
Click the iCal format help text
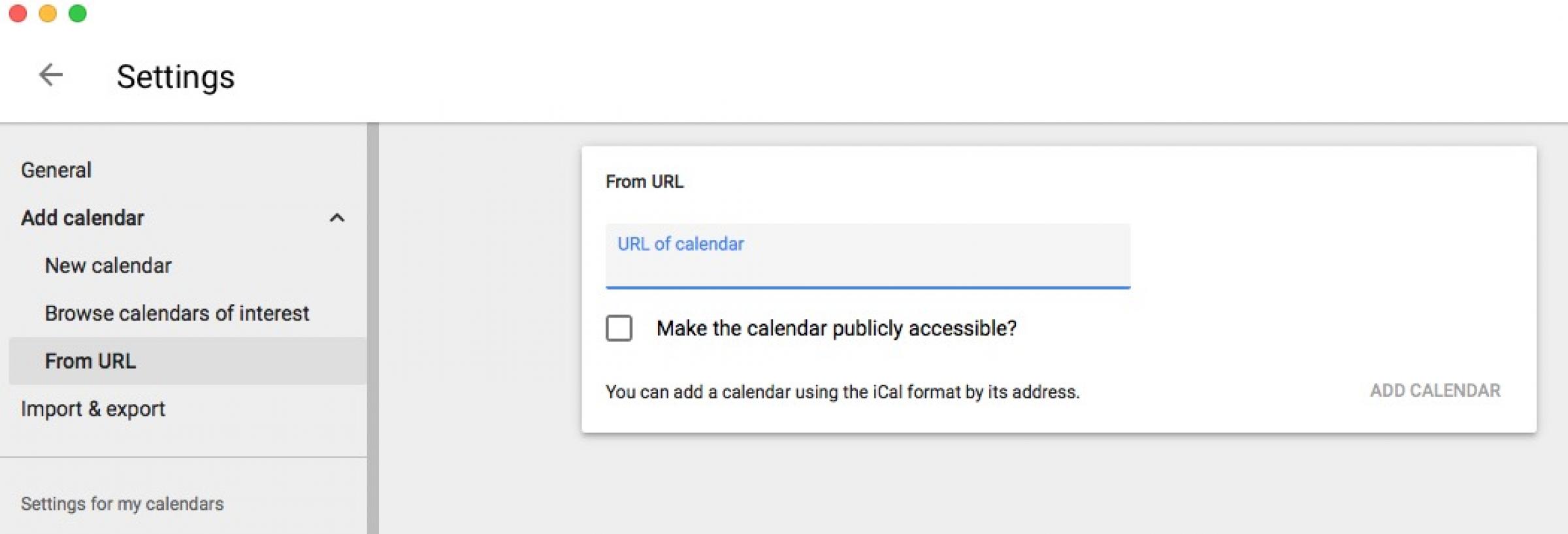coord(842,392)
